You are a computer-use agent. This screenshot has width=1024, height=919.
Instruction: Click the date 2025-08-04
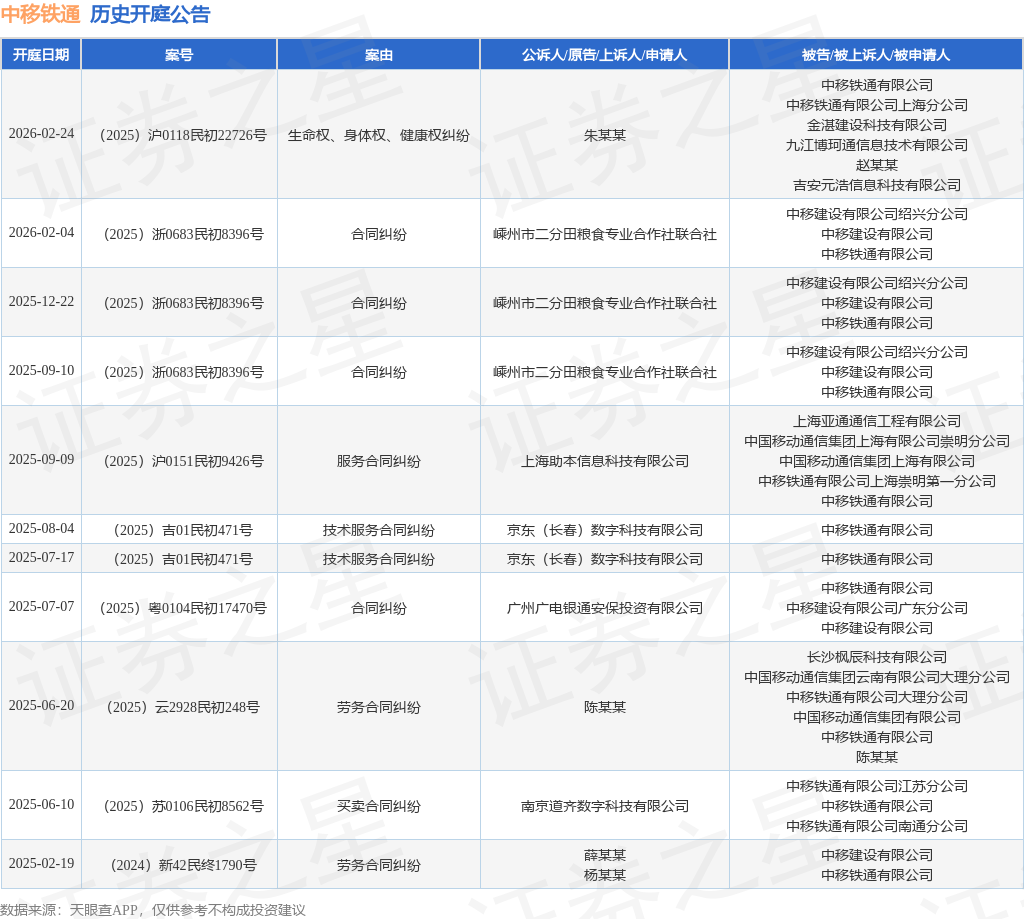(x=41, y=528)
